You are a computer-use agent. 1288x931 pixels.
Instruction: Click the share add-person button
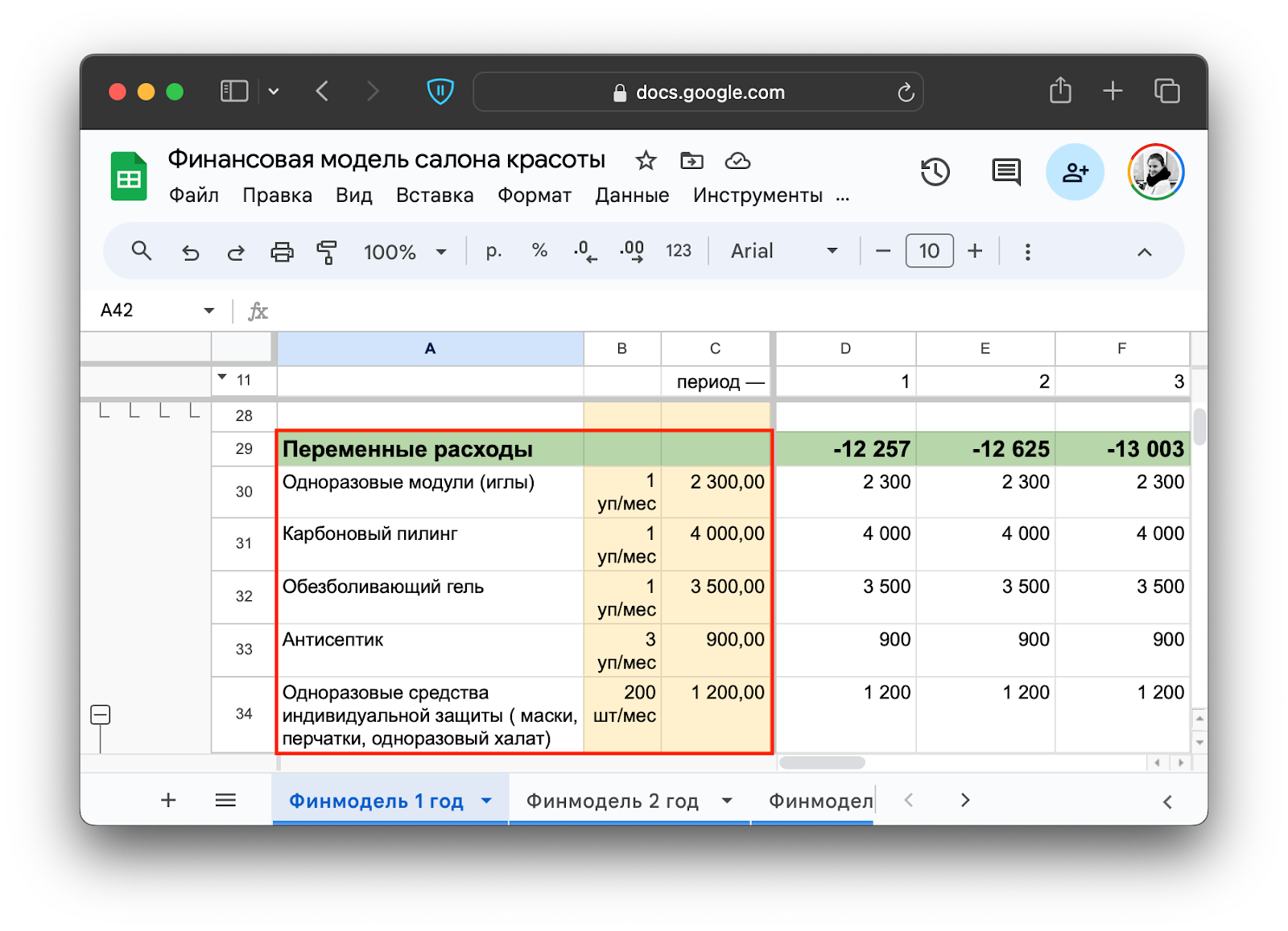pyautogui.click(x=1075, y=172)
